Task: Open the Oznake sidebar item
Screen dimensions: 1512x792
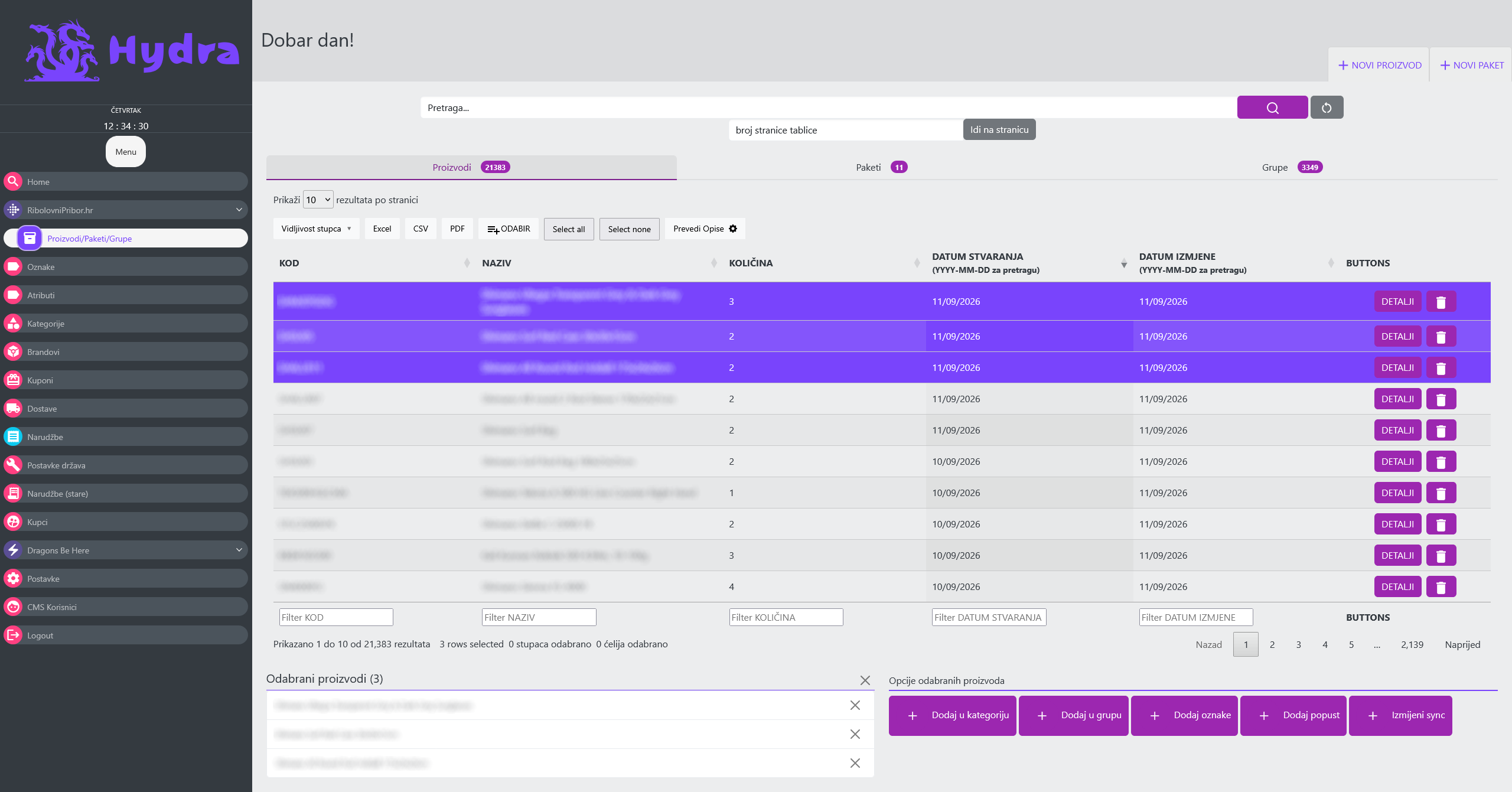Action: (126, 267)
